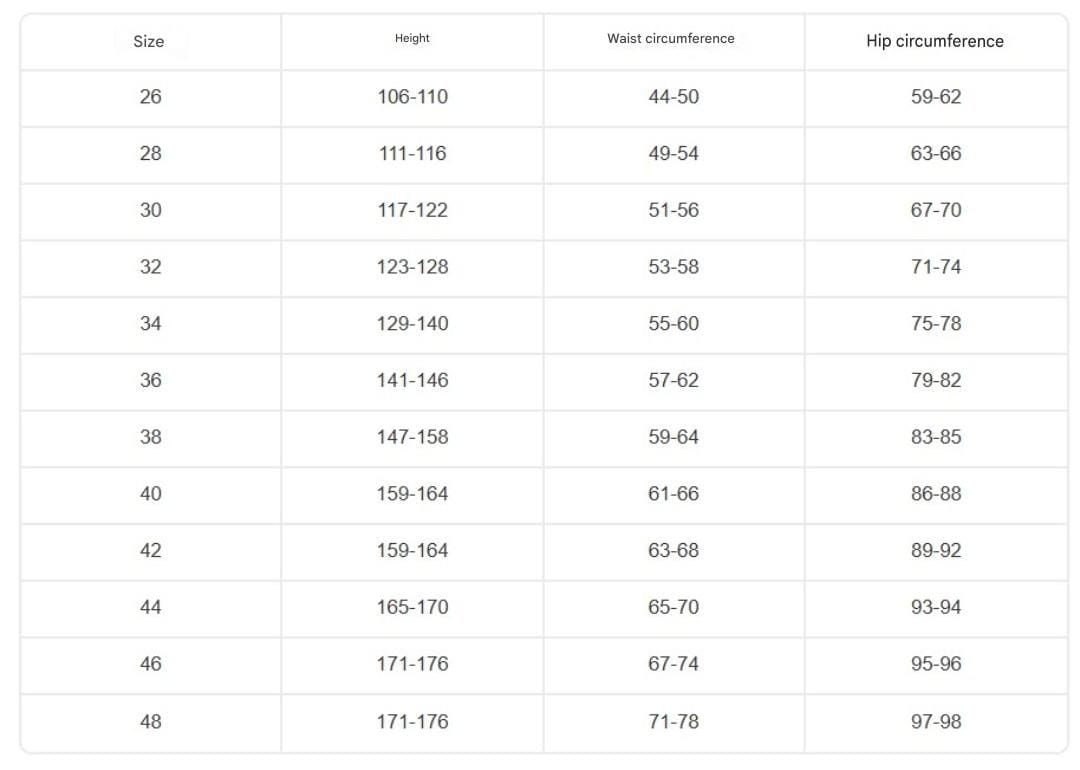Click the size 26 cell
Screen dimensions: 1080x770
pyautogui.click(x=150, y=96)
